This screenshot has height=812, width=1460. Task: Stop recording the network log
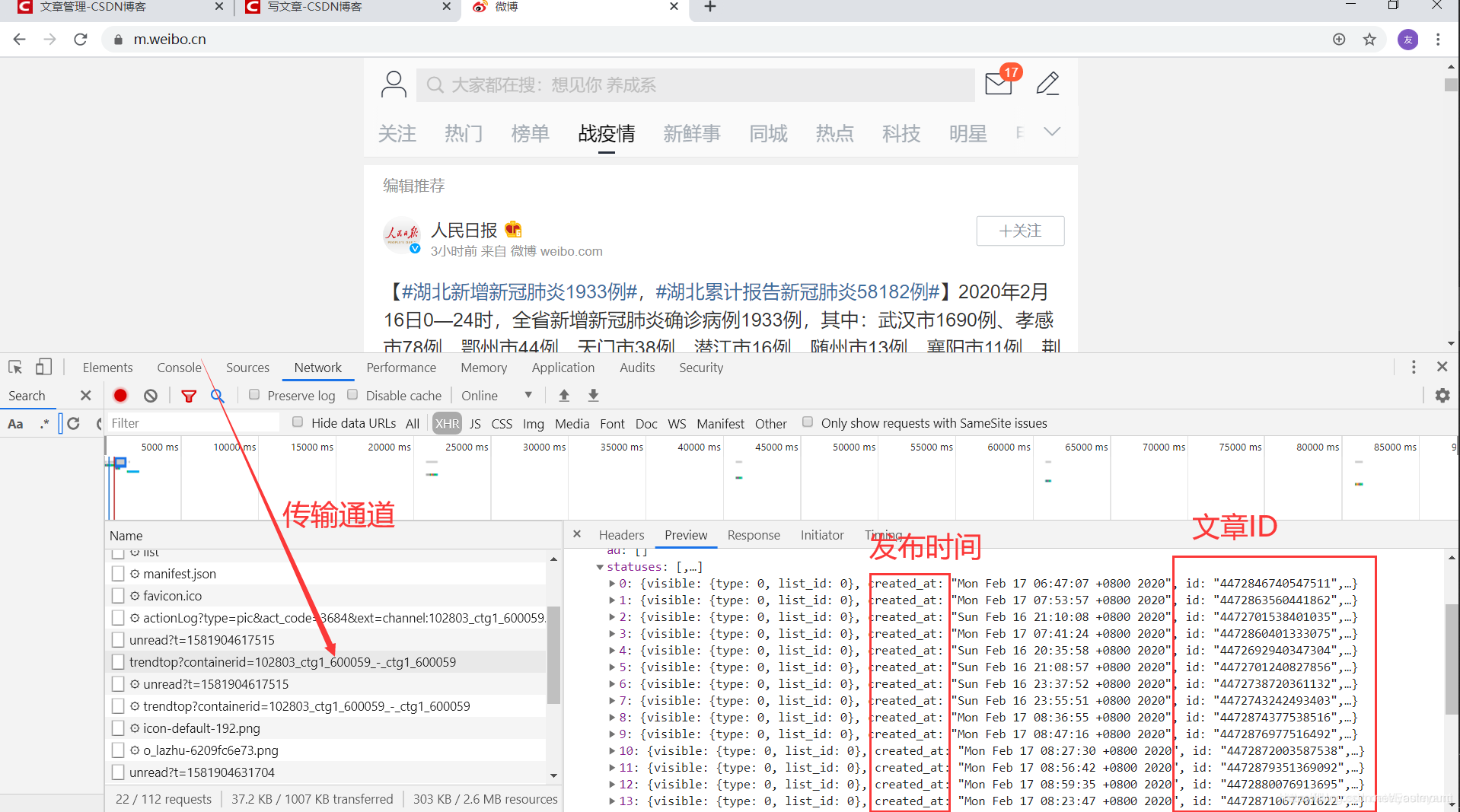[120, 396]
